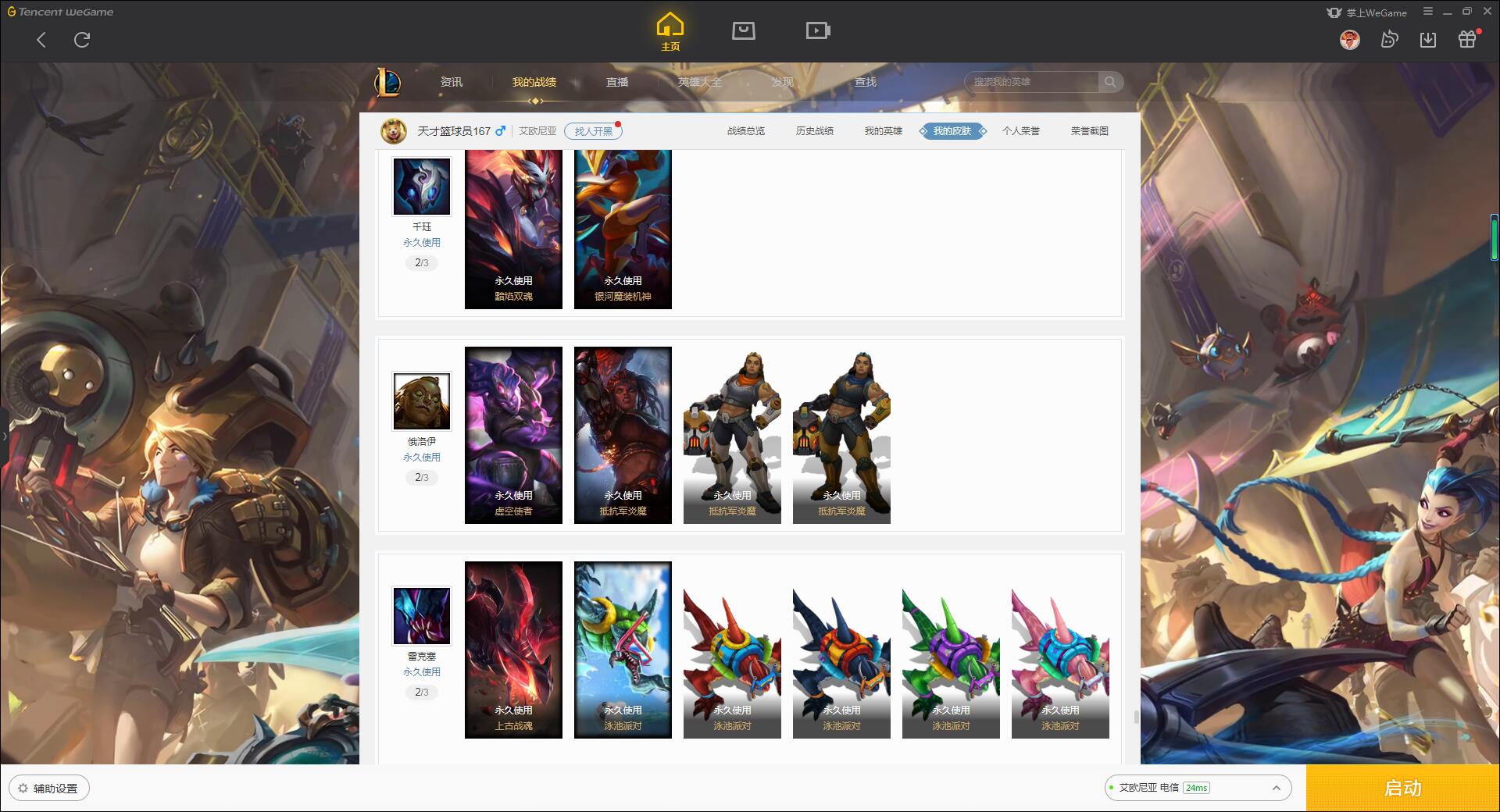Click the 永久使用 label under 俄洛伊 portrait
1500x812 pixels.
422,458
